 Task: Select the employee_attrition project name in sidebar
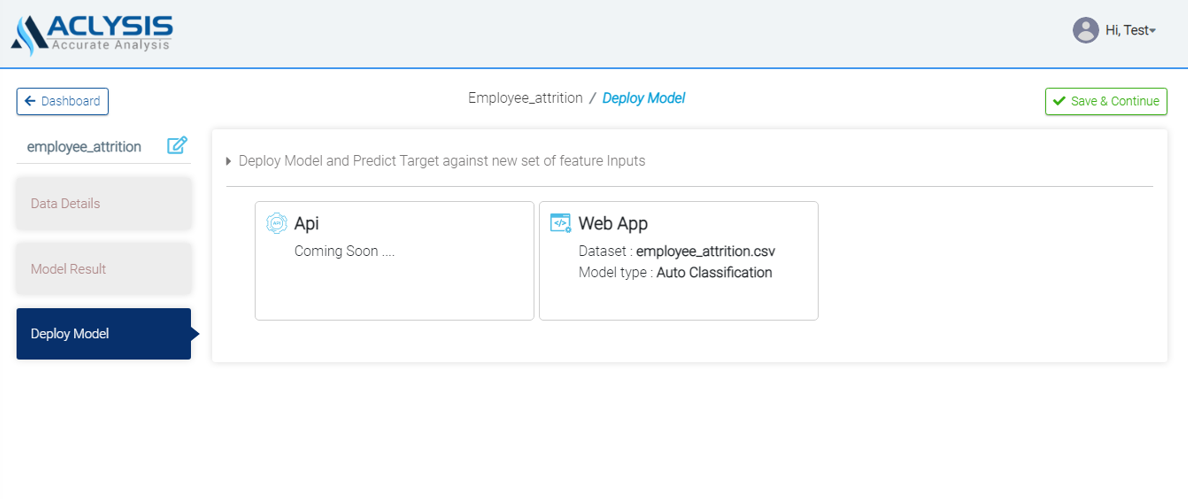tap(84, 146)
